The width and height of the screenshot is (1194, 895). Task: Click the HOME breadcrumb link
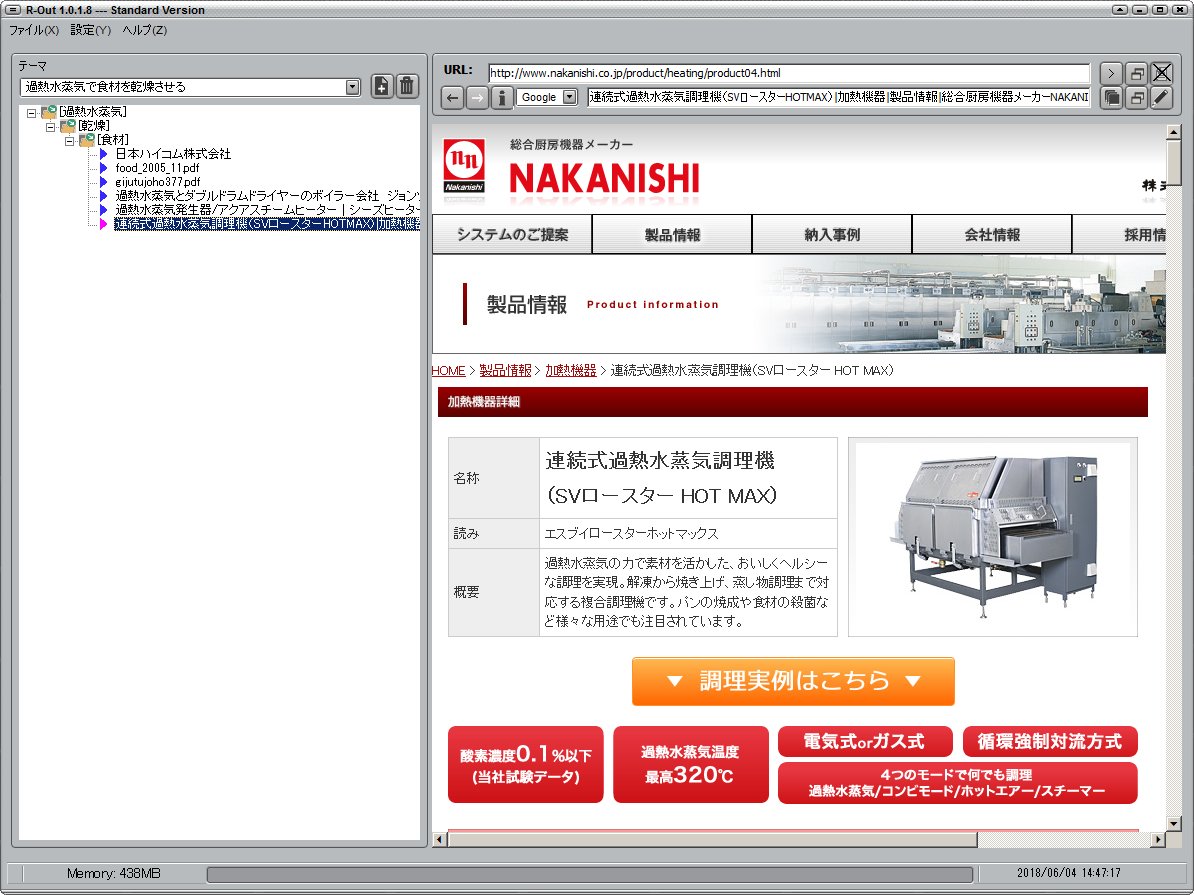[449, 371]
